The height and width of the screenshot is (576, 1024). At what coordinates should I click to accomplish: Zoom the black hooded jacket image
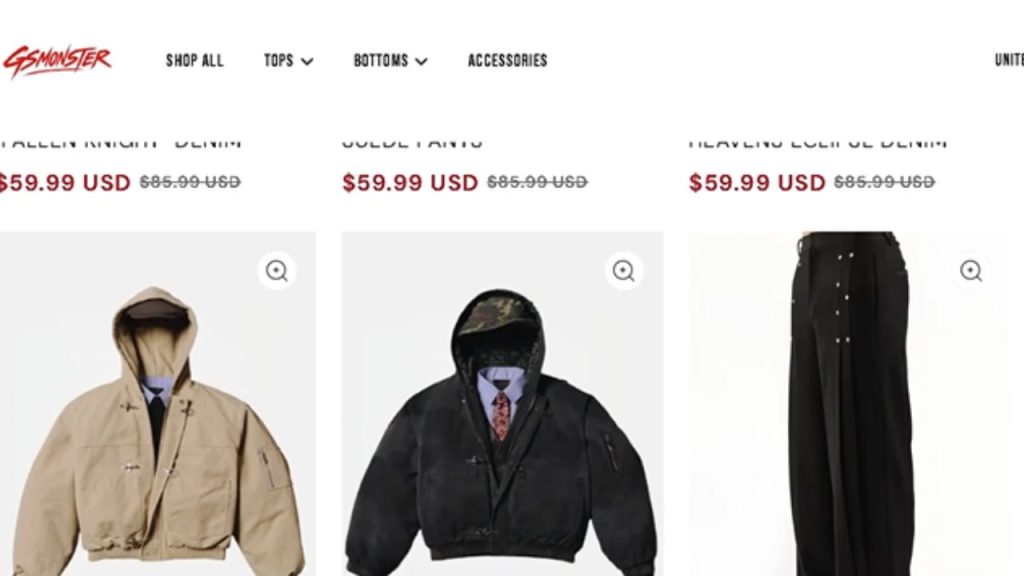[624, 270]
